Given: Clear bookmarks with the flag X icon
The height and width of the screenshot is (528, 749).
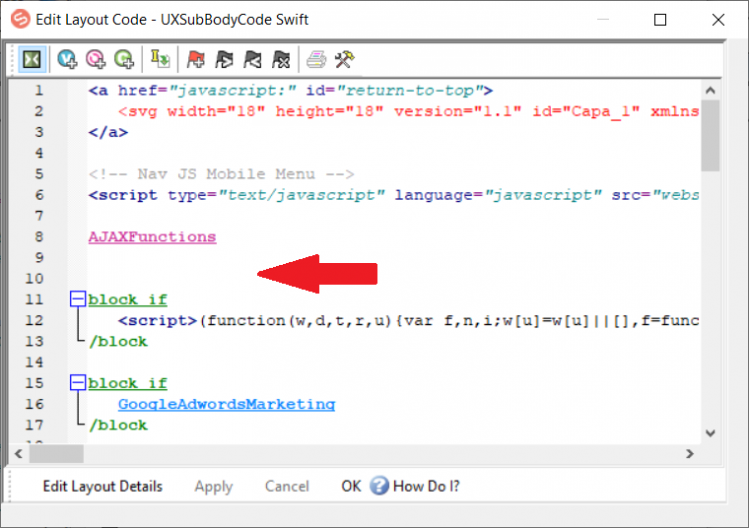Looking at the screenshot, I should click(280, 59).
